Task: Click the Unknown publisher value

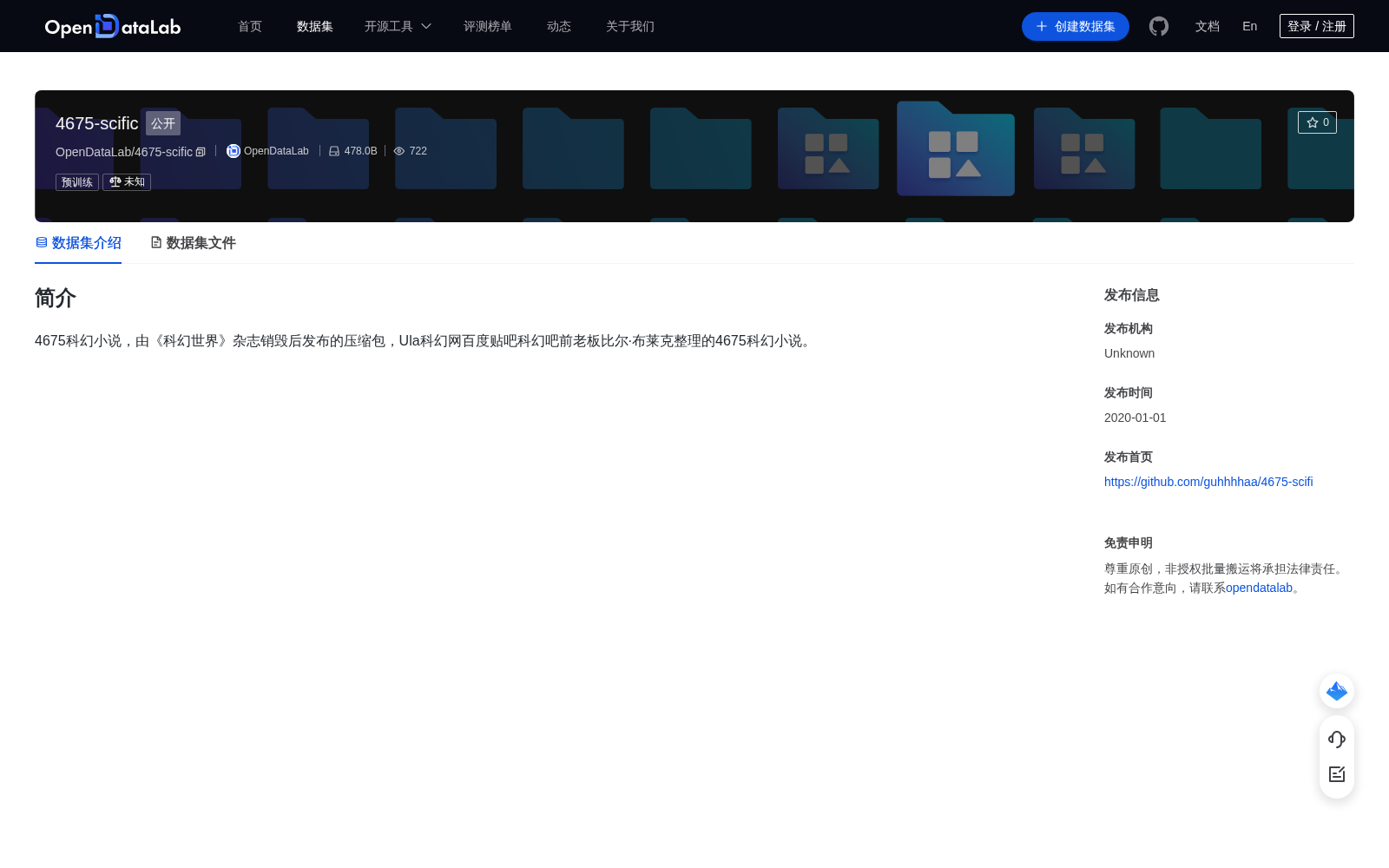Action: (x=1129, y=353)
